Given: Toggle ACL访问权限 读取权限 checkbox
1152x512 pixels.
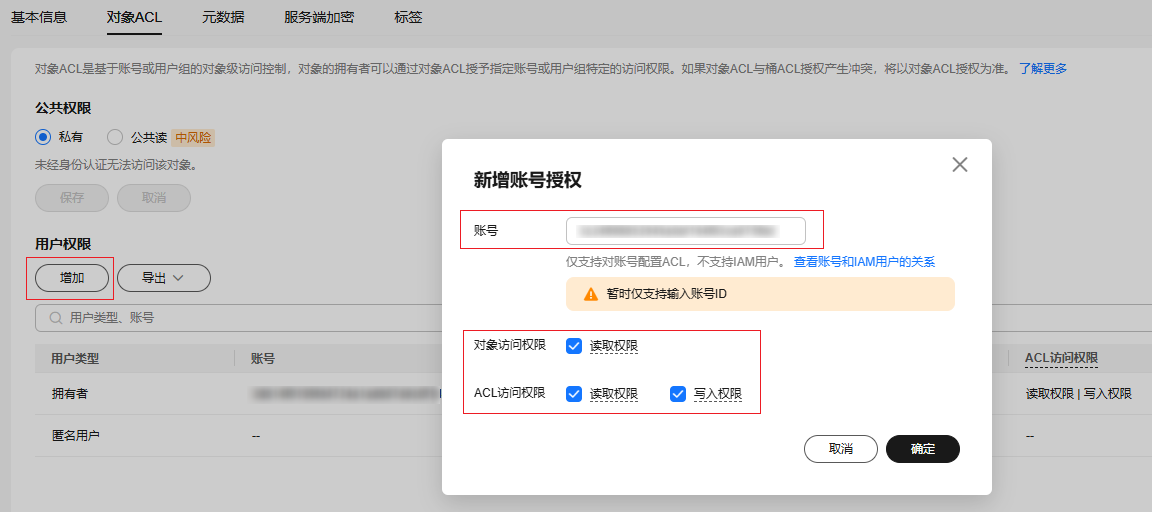Looking at the screenshot, I should [575, 394].
